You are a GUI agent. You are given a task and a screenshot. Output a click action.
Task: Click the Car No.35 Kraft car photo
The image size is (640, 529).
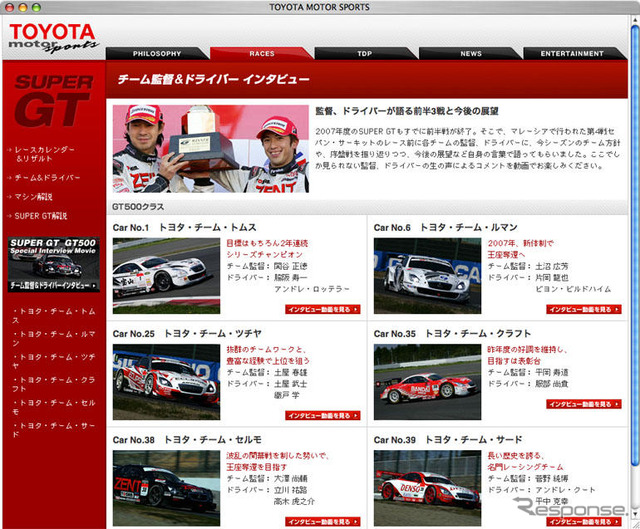tap(427, 382)
